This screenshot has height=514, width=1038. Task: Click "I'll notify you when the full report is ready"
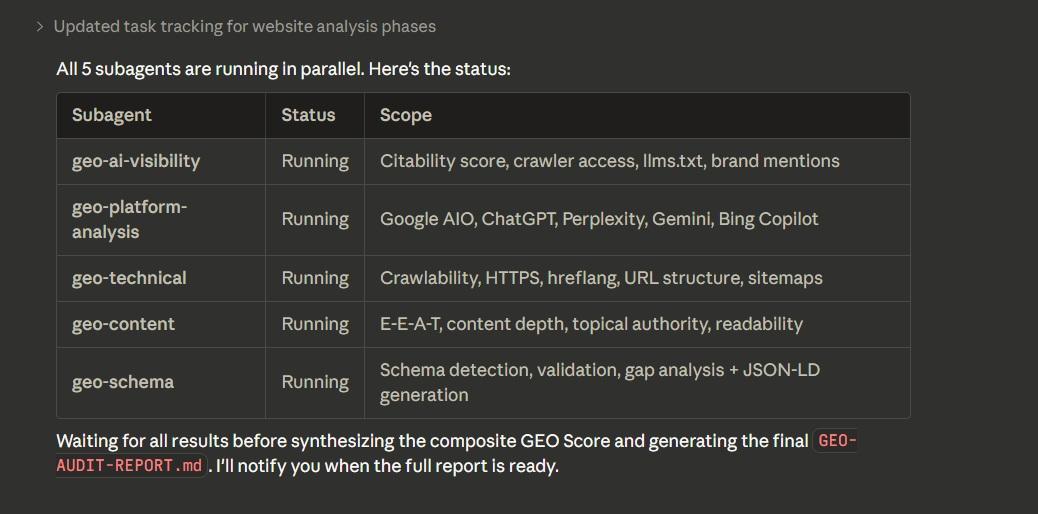point(387,466)
